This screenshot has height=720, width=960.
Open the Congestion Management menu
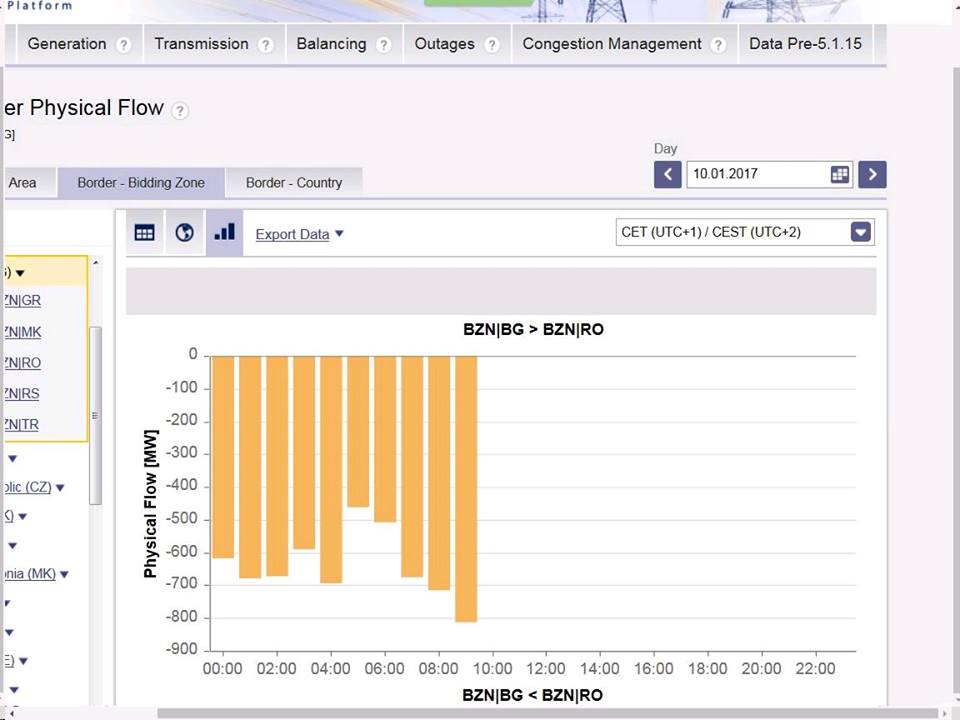(612, 44)
